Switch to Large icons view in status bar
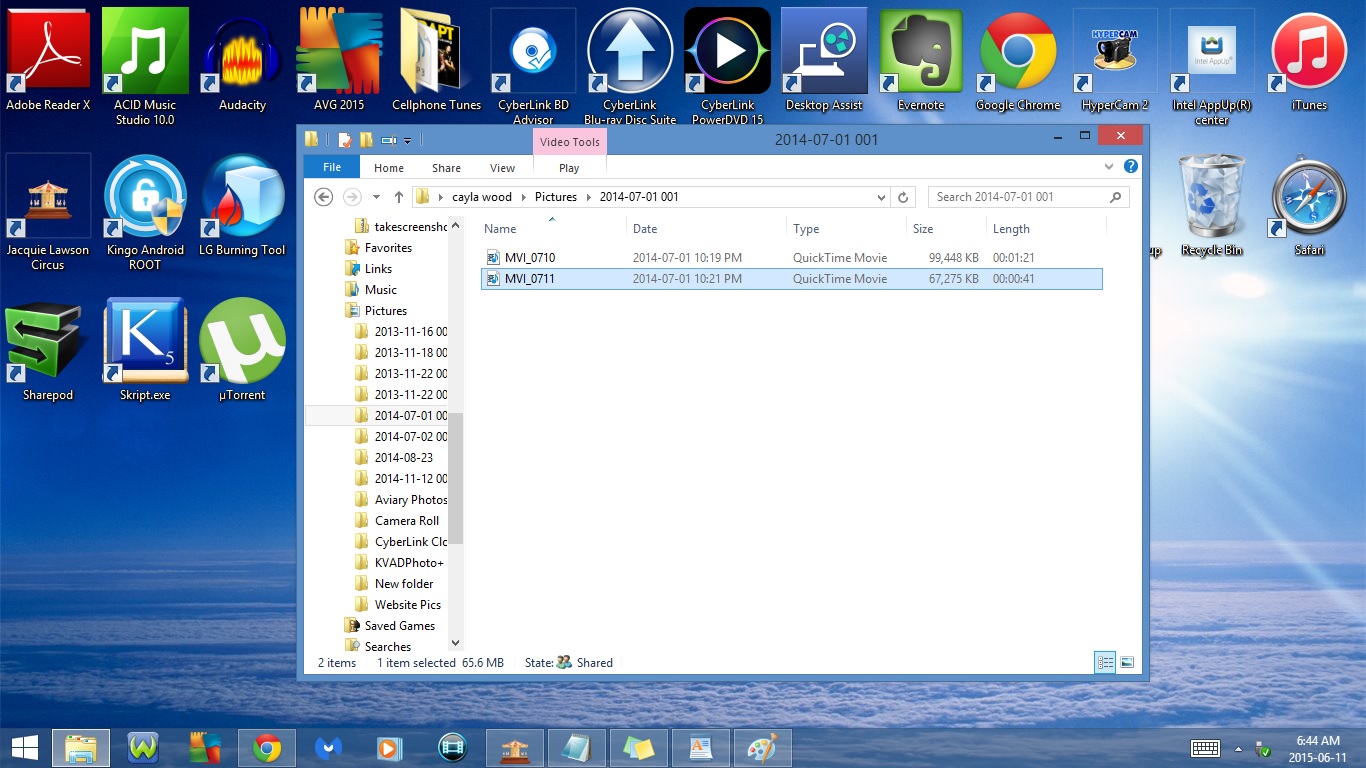This screenshot has height=768, width=1366. click(1127, 662)
